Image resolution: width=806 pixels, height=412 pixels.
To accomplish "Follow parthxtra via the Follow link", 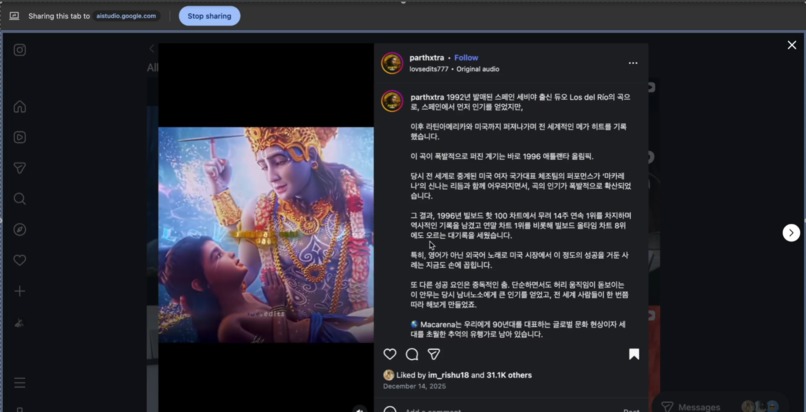I will click(x=466, y=58).
